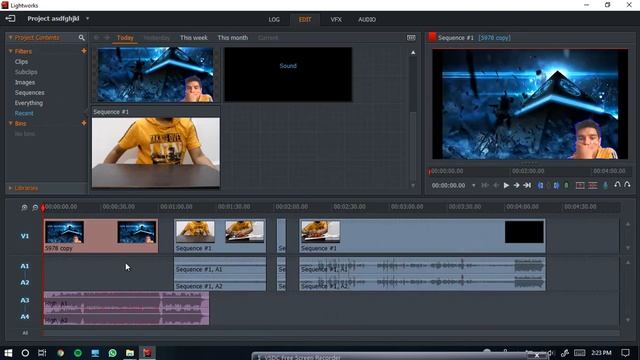Select the Everything filter

tap(29, 103)
